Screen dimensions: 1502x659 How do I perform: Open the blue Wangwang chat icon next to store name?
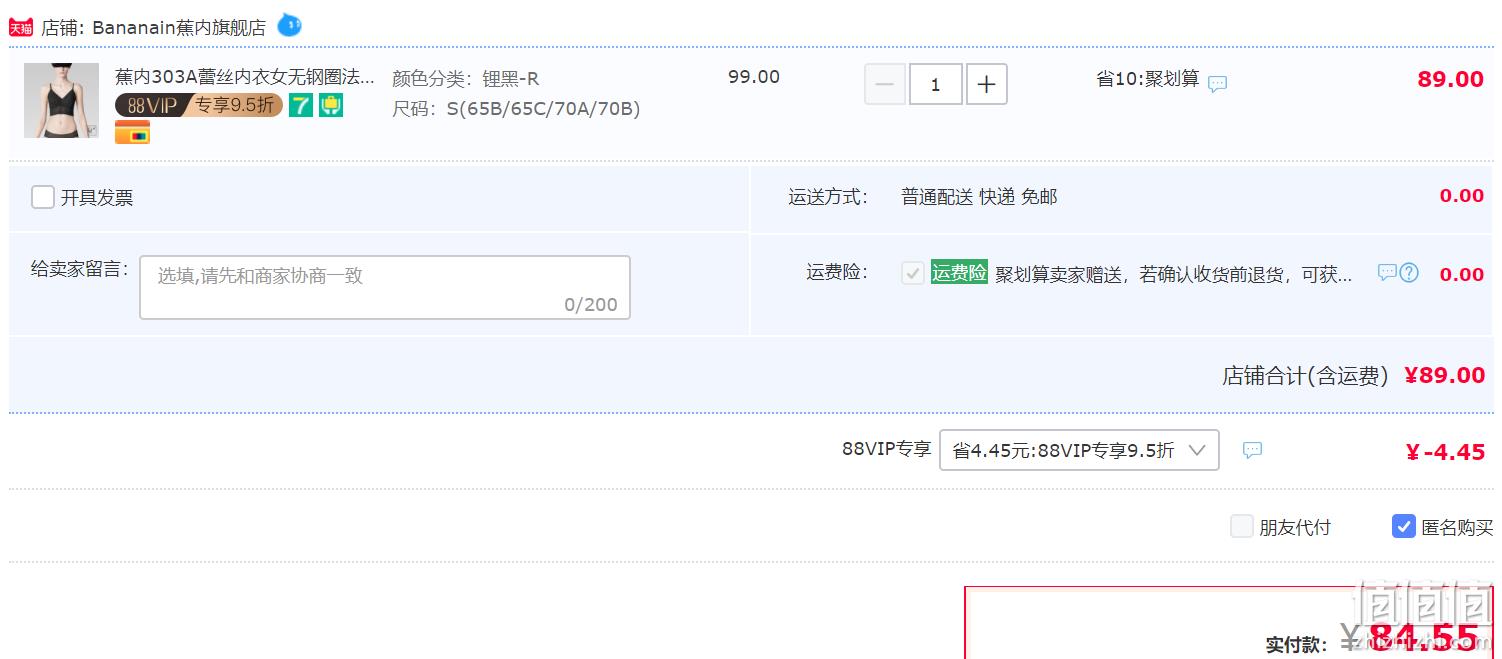point(289,25)
